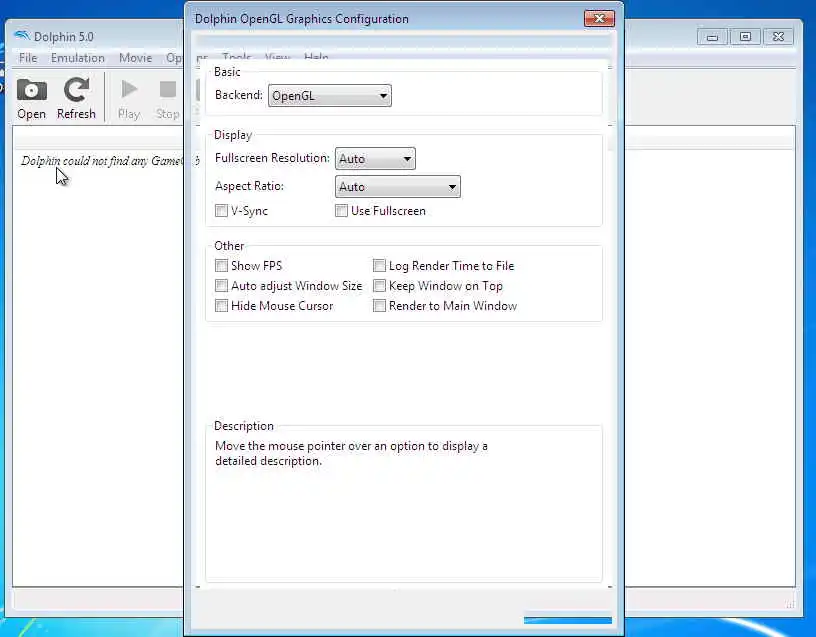Image resolution: width=816 pixels, height=637 pixels.
Task: Close the Graphics Configuration dialog
Action: tap(600, 19)
